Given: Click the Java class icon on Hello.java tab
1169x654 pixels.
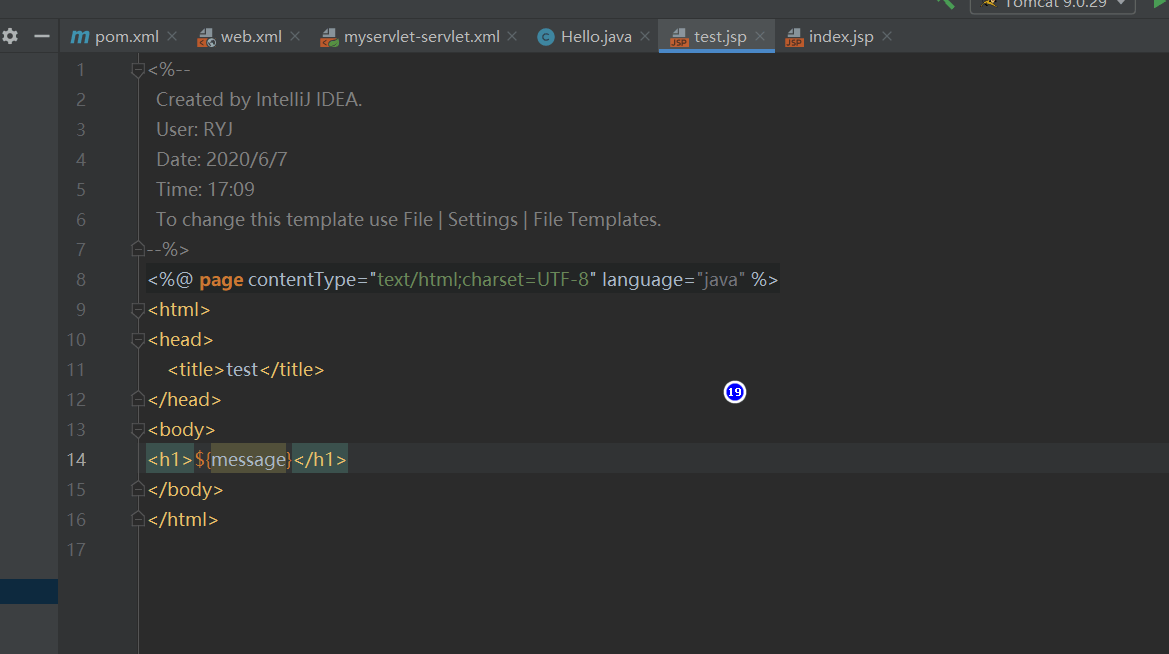Looking at the screenshot, I should [546, 38].
